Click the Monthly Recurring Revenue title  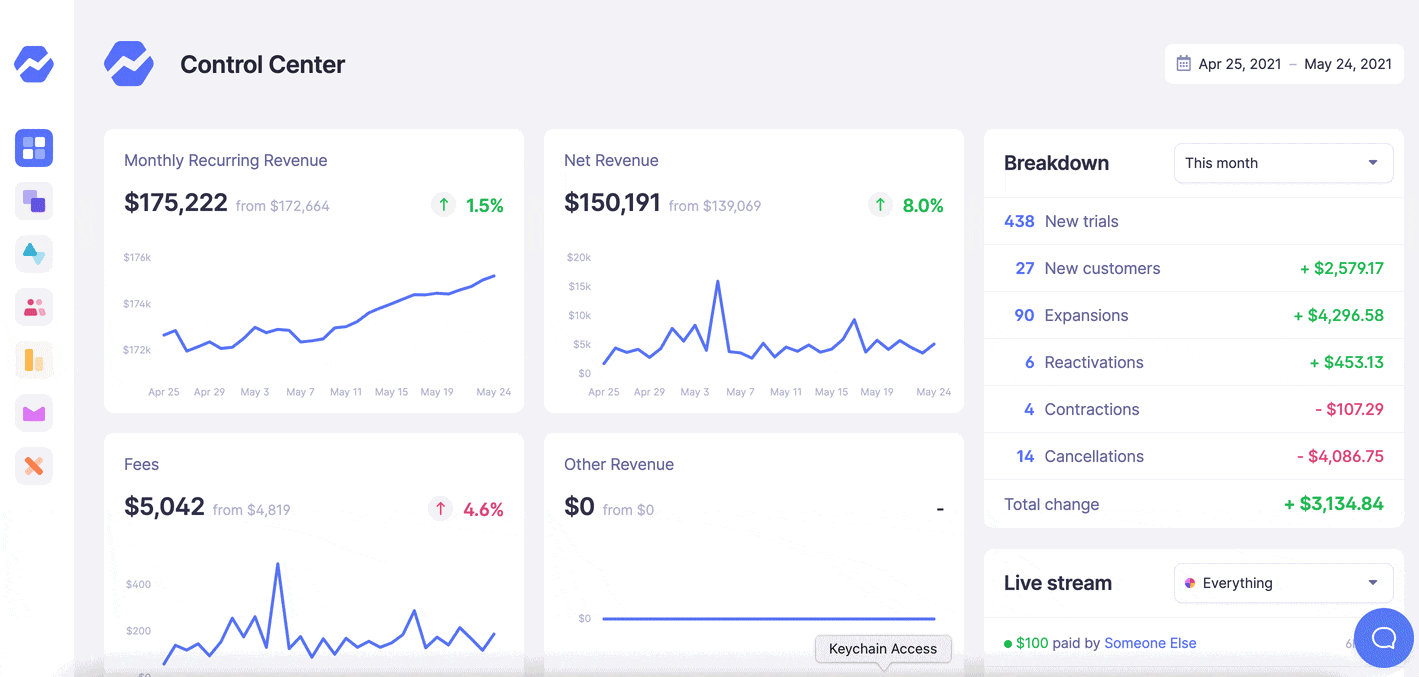[x=225, y=160]
